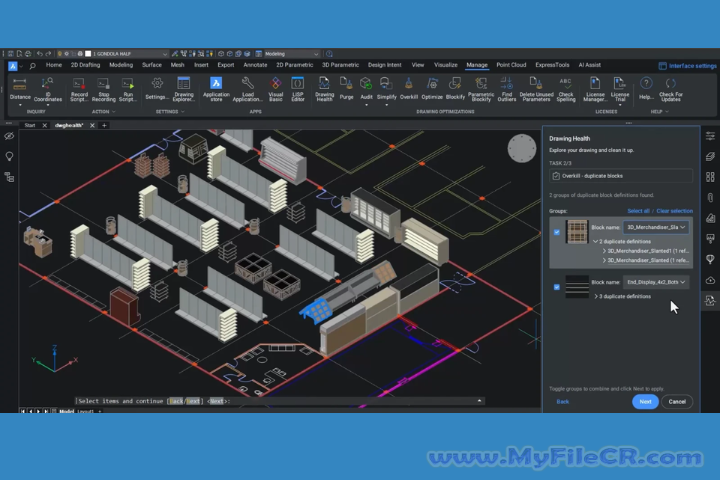
Task: Run Script from the ribbon
Action: 128,89
